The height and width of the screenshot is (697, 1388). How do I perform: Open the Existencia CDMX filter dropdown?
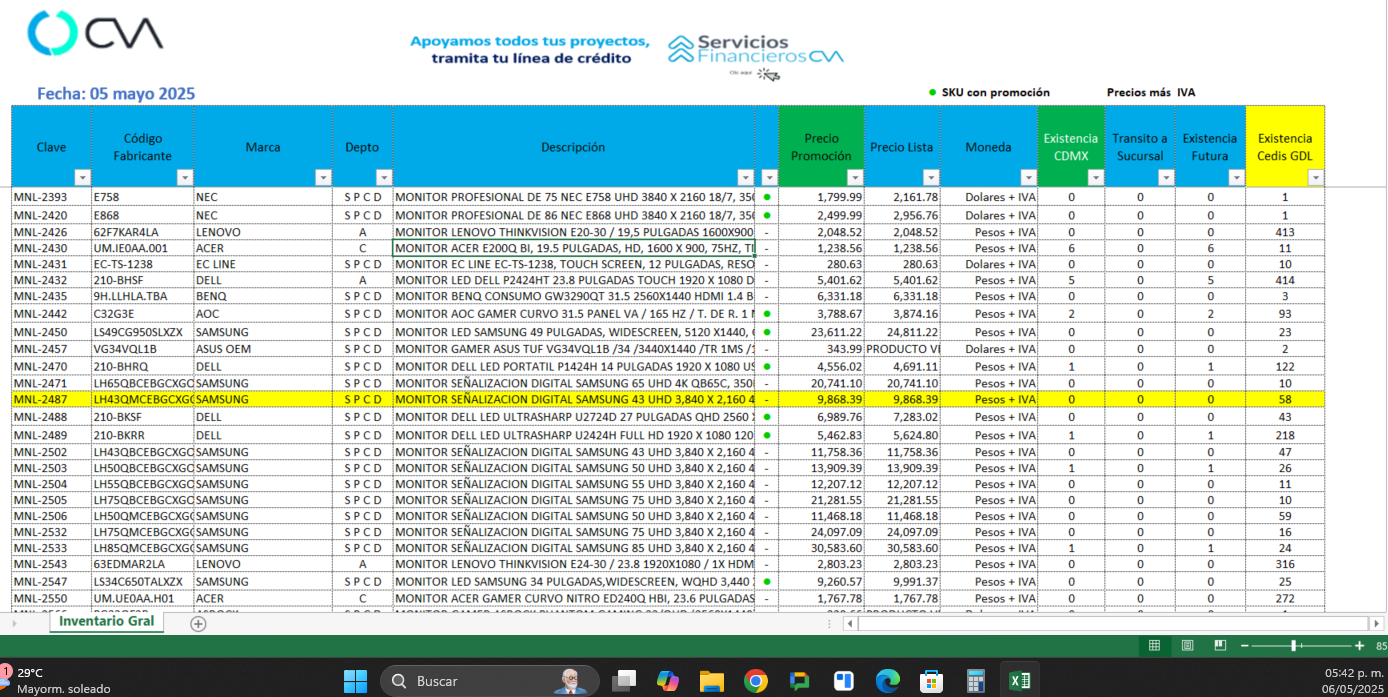[x=1096, y=177]
